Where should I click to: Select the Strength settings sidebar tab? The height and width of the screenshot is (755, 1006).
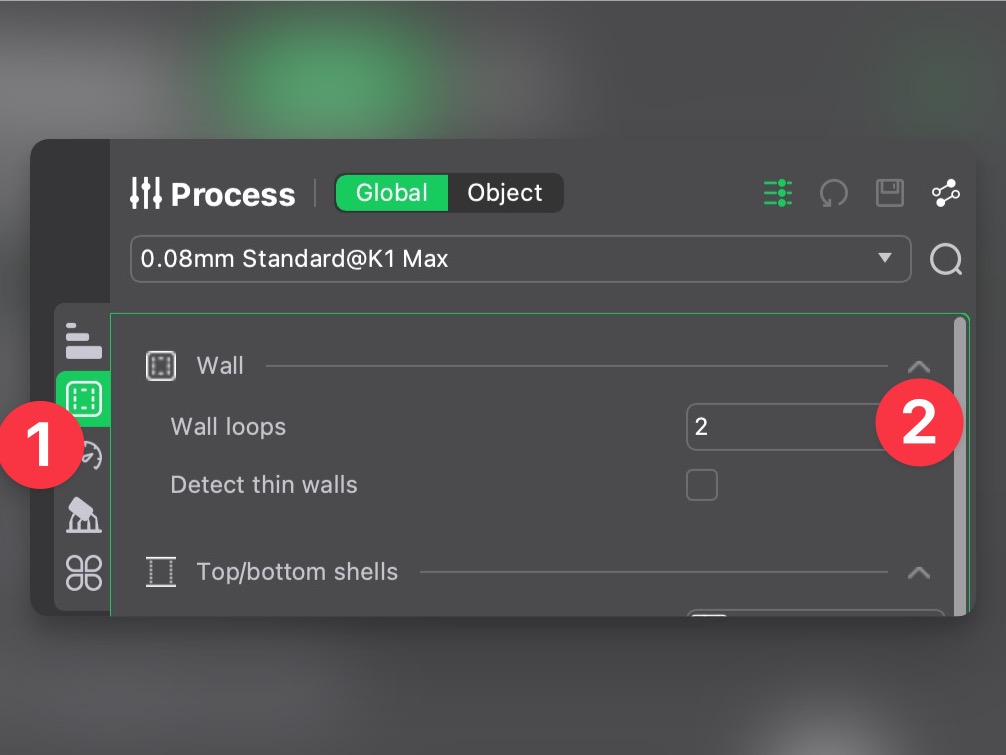84,399
